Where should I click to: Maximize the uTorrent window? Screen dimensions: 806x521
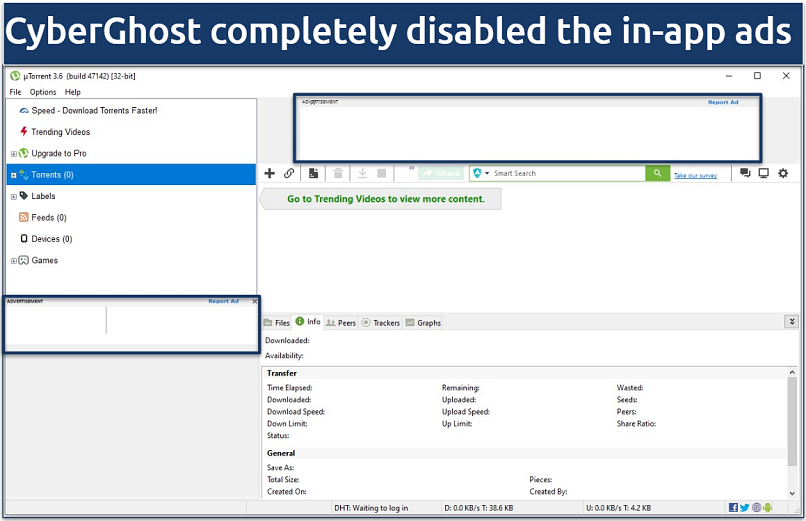pyautogui.click(x=757, y=76)
